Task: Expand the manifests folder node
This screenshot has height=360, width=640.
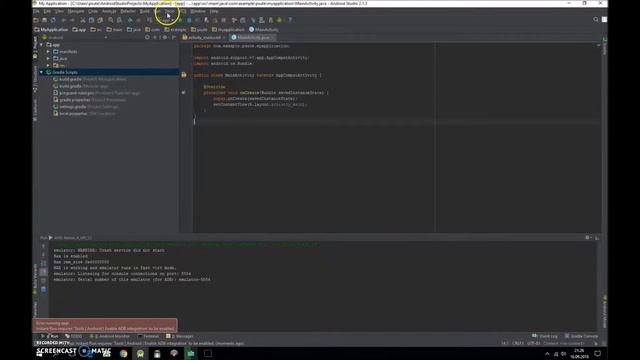Action: [48, 51]
